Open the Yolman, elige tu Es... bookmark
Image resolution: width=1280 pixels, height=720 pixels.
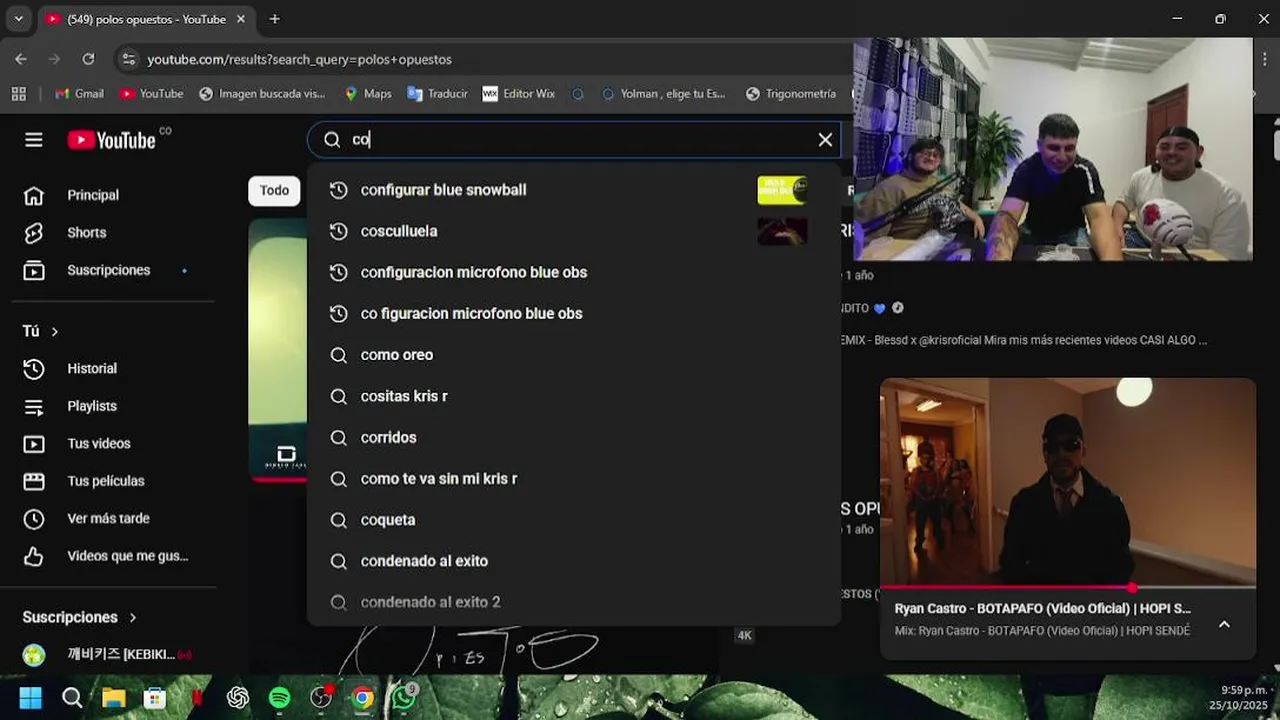click(x=663, y=93)
